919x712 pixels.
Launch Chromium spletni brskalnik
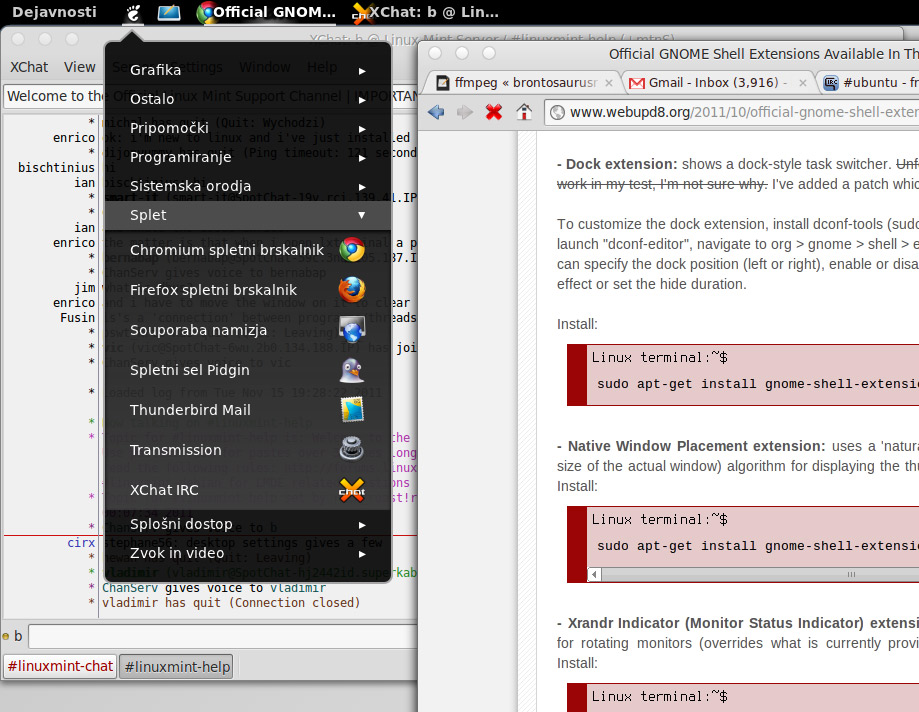[x=247, y=250]
